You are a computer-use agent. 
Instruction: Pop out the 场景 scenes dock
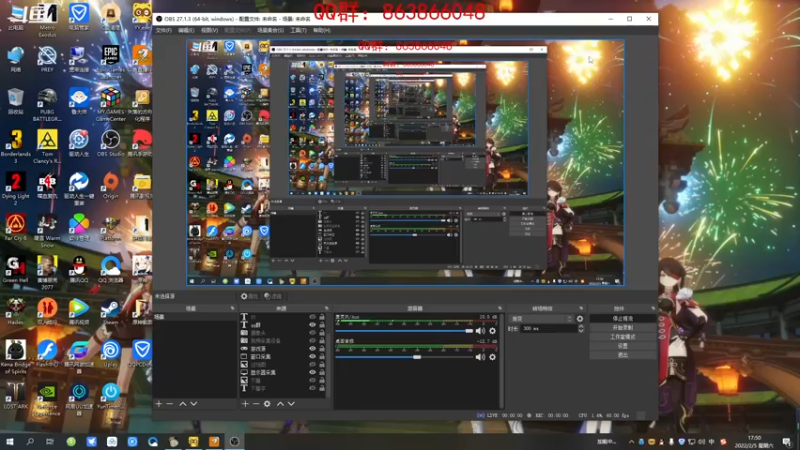click(233, 309)
